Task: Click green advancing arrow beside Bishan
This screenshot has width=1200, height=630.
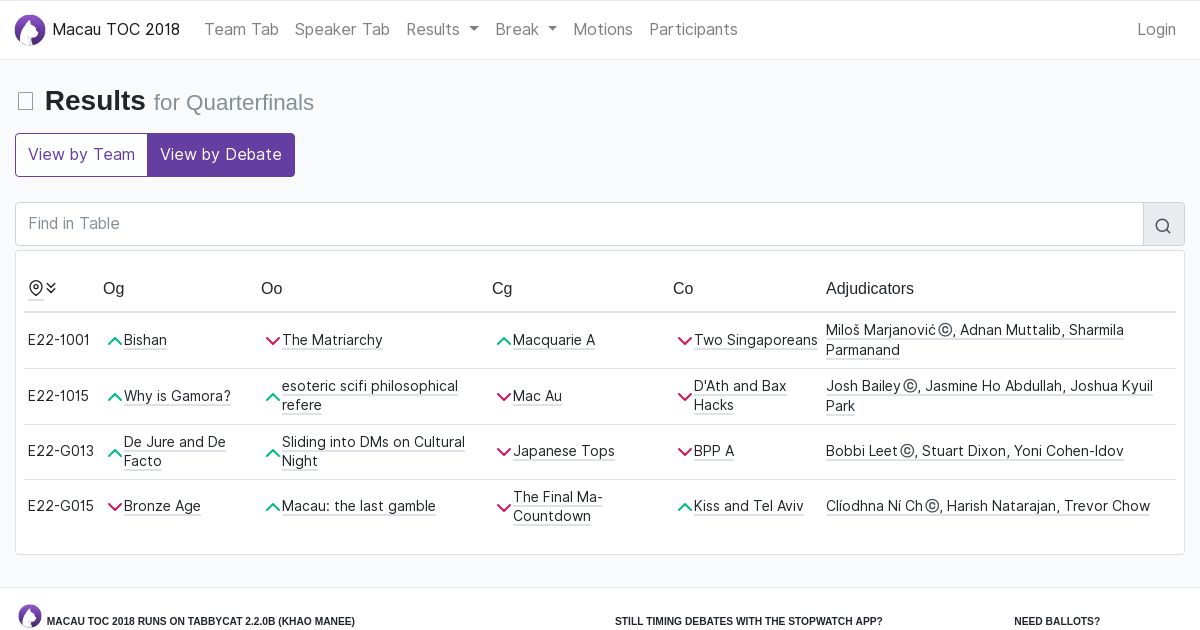Action: click(114, 341)
